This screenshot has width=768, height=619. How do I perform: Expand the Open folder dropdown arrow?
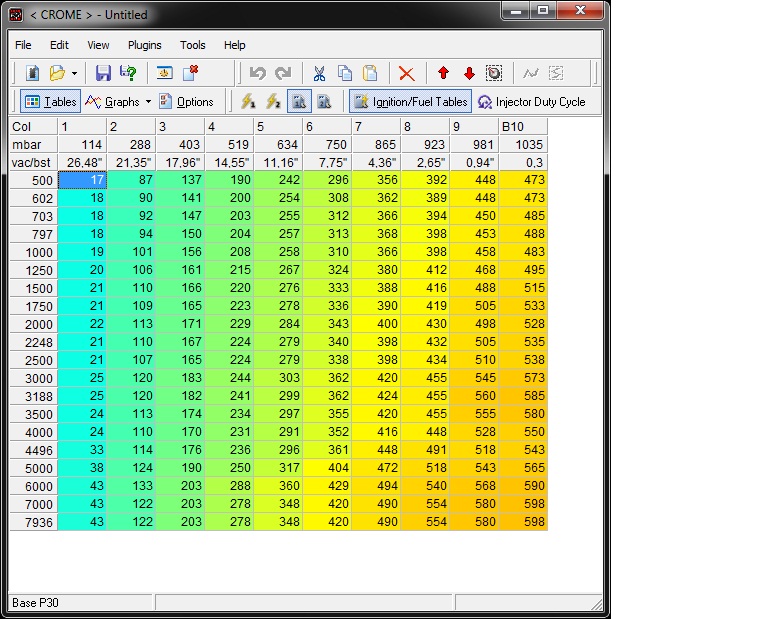pos(74,73)
